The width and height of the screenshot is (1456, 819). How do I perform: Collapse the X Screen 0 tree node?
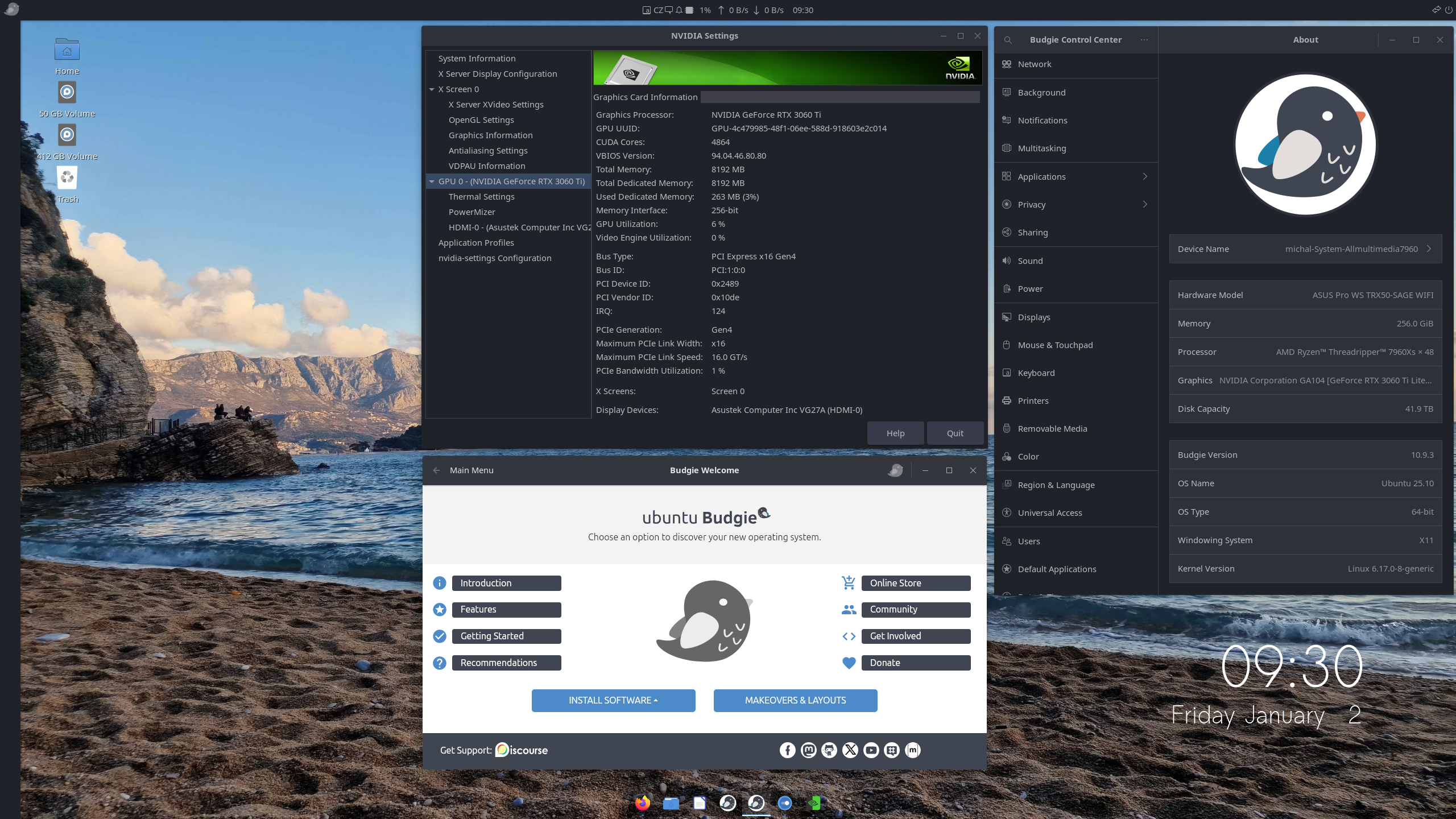[432, 89]
